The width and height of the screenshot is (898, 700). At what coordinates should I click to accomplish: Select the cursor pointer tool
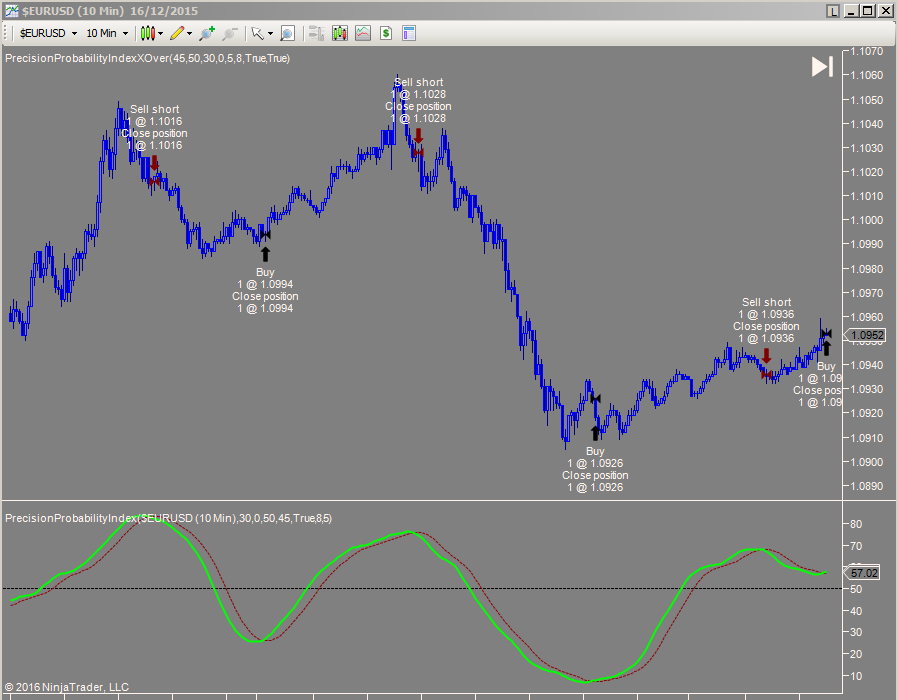(x=259, y=33)
